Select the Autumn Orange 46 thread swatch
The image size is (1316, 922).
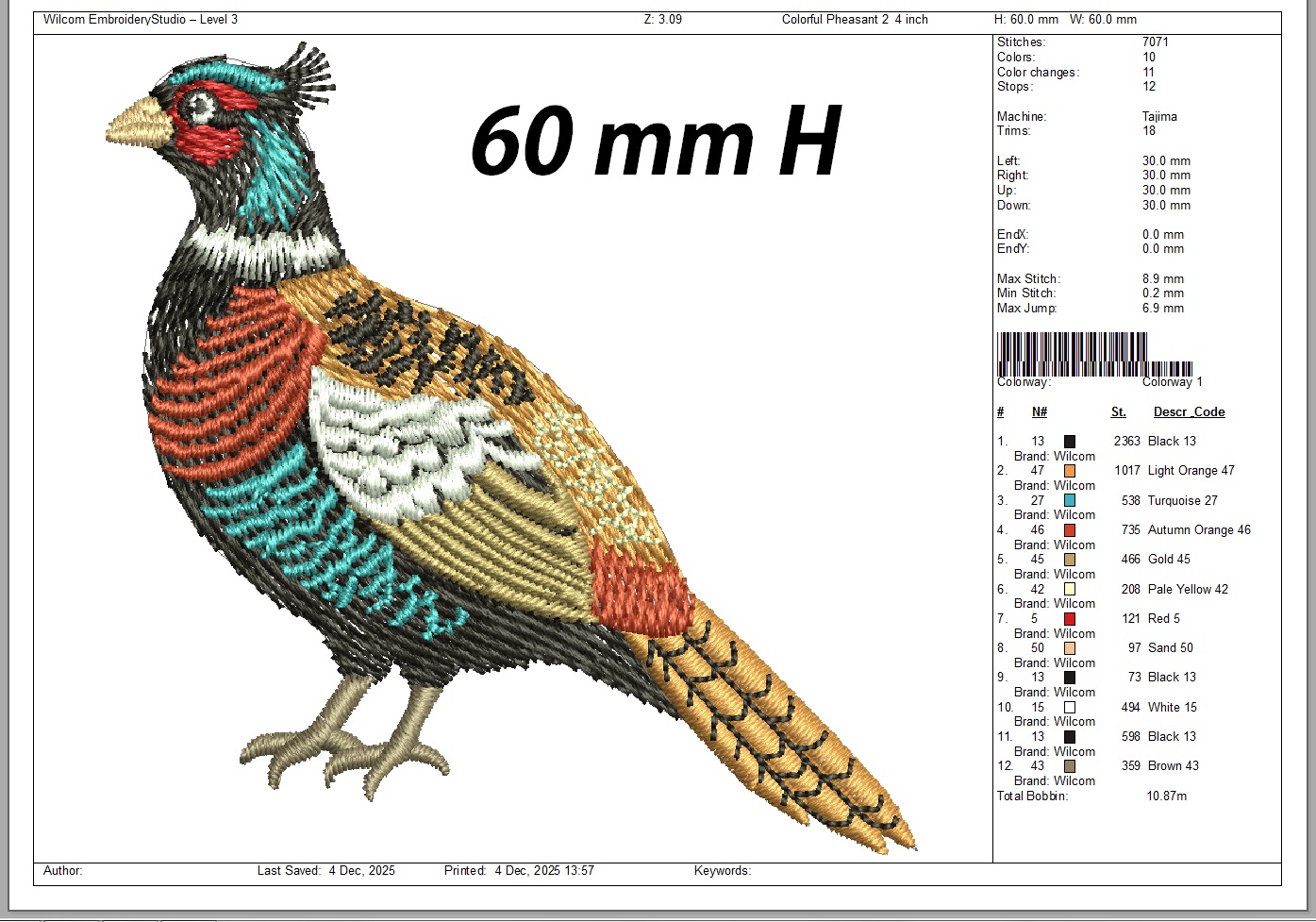click(1070, 530)
